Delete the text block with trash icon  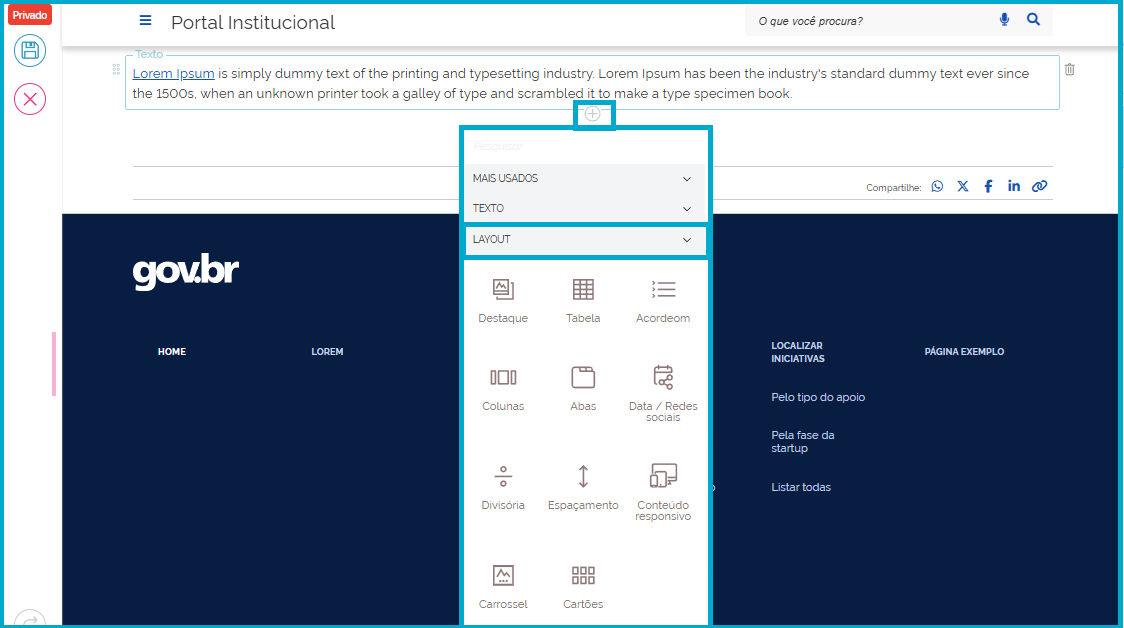point(1070,70)
